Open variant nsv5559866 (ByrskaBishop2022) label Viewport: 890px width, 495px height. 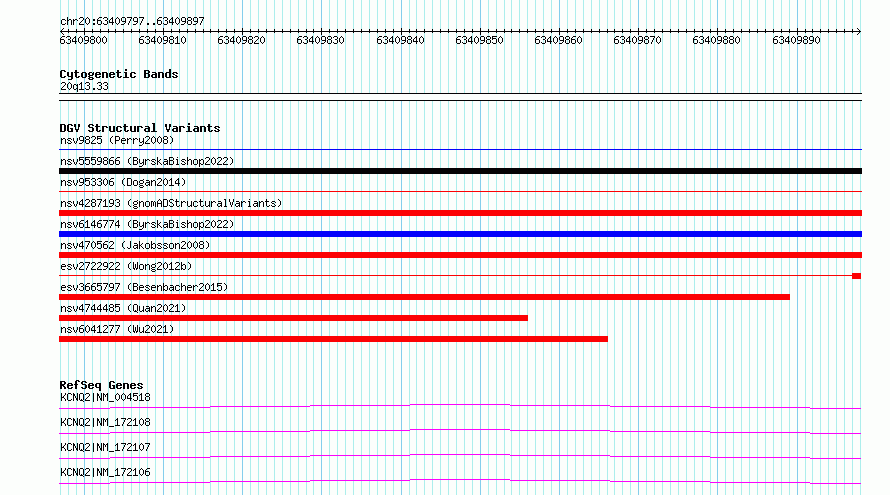click(x=147, y=161)
